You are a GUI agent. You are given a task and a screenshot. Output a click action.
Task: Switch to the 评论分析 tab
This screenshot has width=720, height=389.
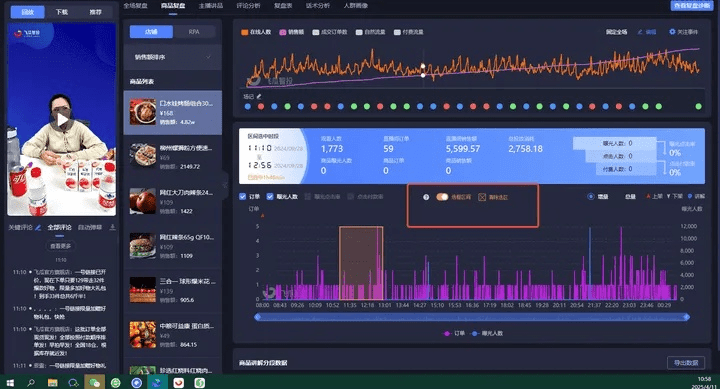coord(248,6)
